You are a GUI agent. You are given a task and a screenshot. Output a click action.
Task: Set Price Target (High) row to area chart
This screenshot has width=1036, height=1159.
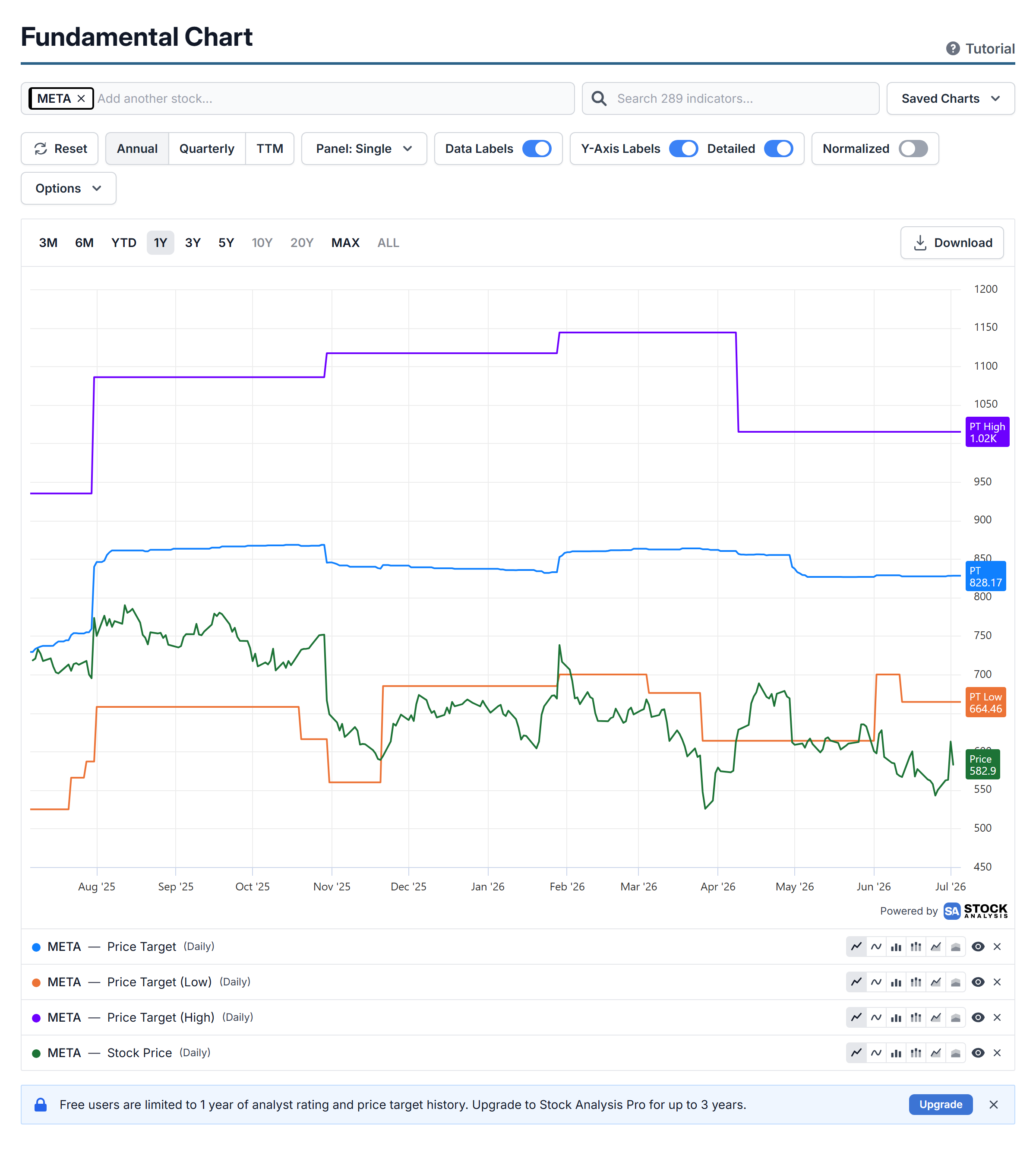coord(936,1017)
